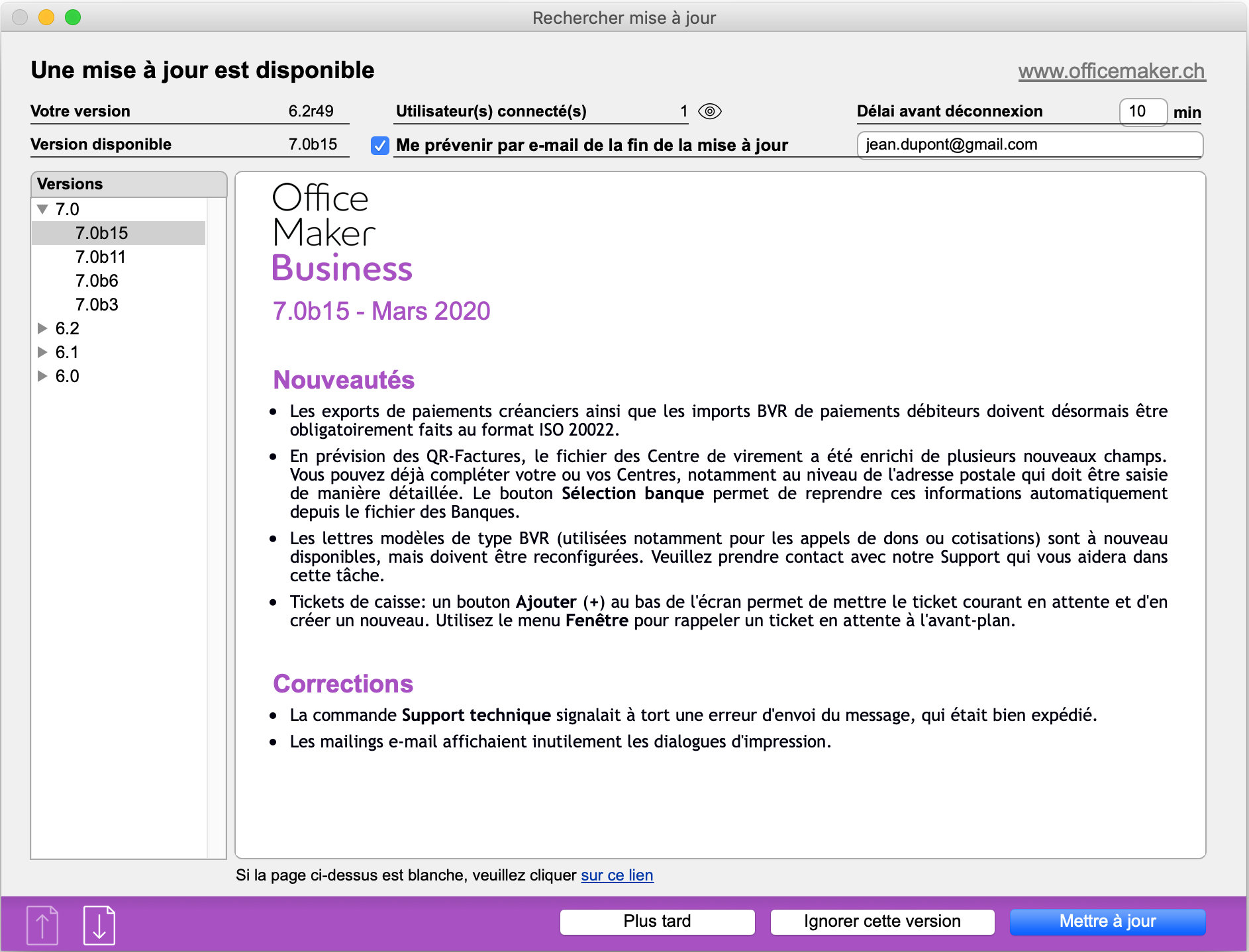The width and height of the screenshot is (1249, 952).
Task: Collapse the 7.0 version group
Action: point(43,209)
